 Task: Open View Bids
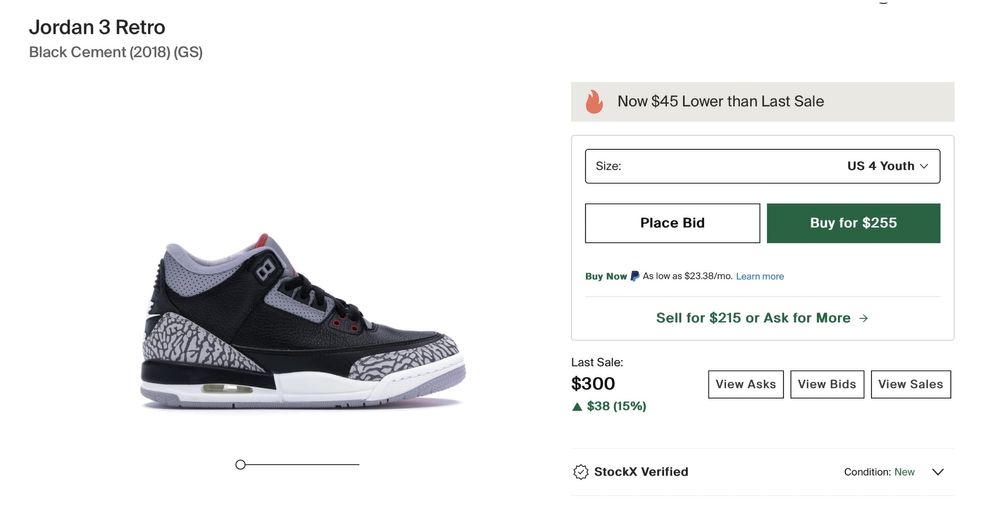coord(827,384)
